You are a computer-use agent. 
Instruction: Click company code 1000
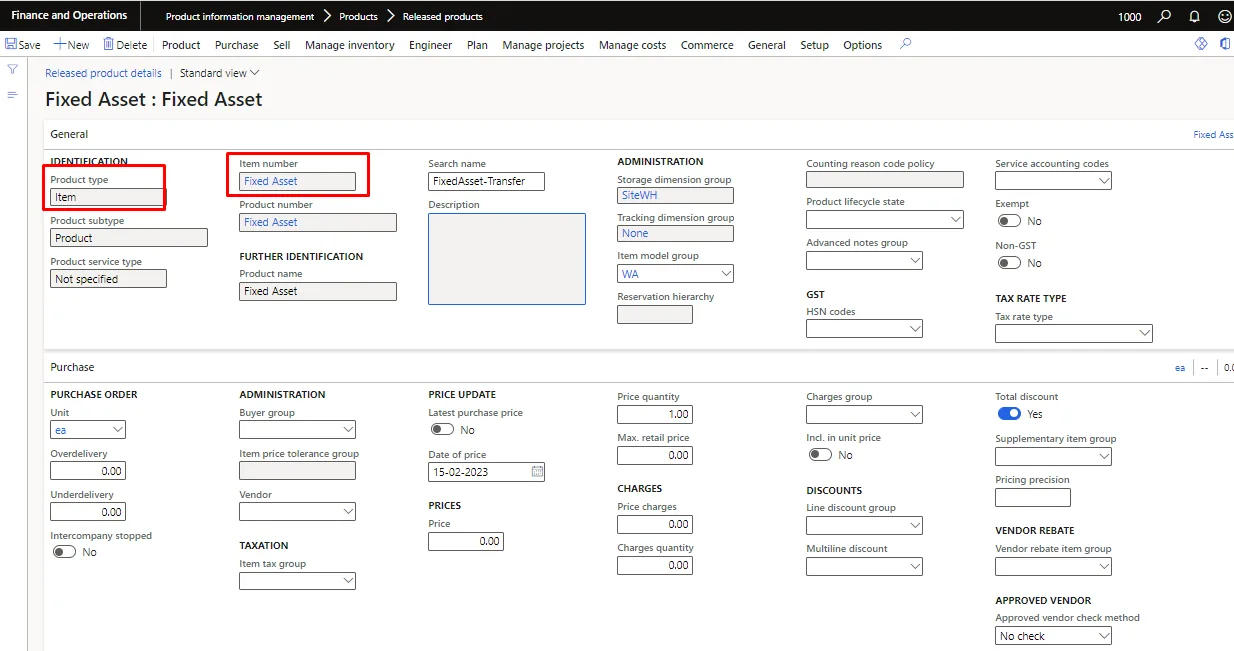1129,16
